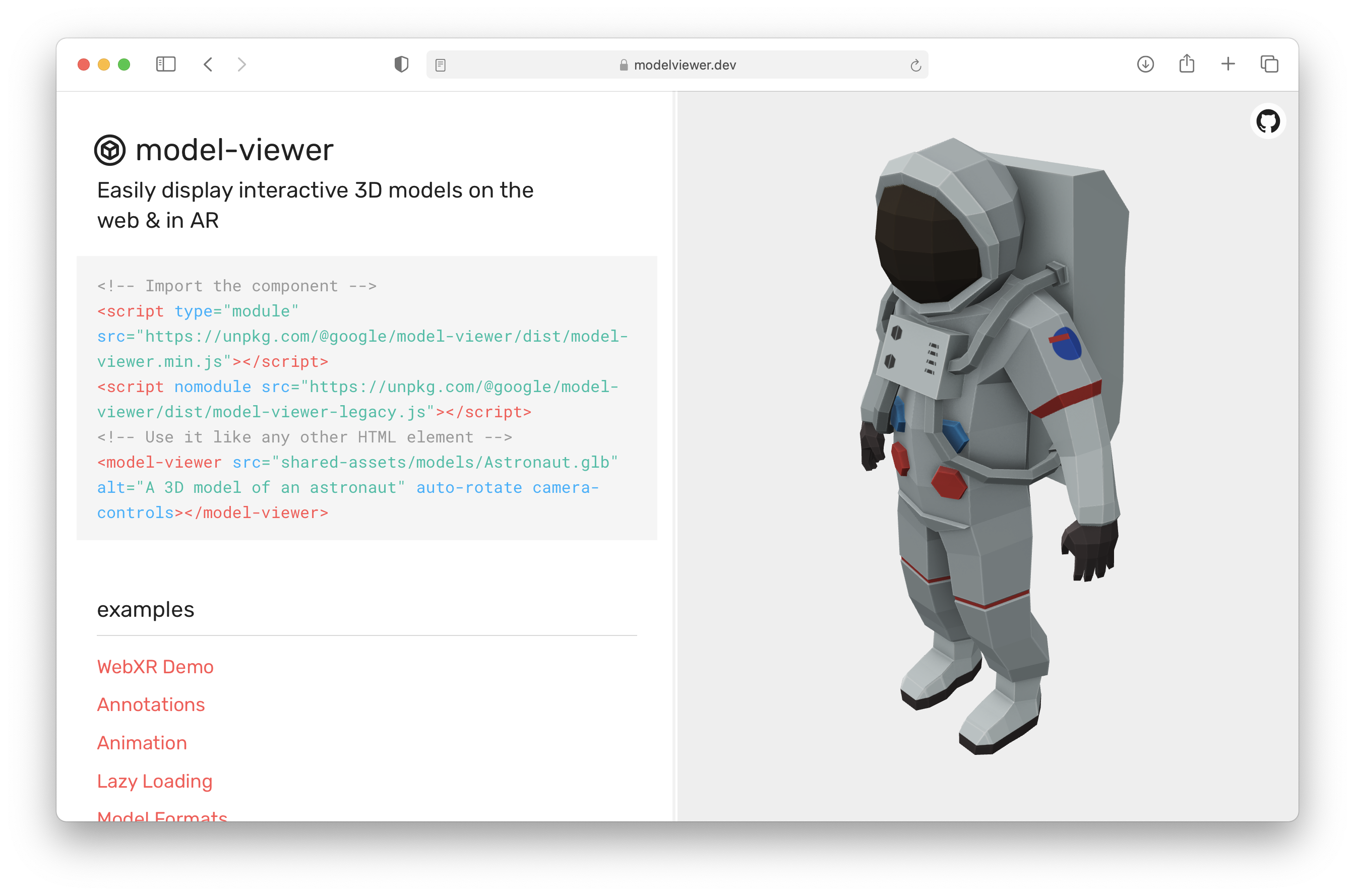Screen dimensions: 1355x896
Task: Click the model-viewer page title
Action: pos(234,150)
